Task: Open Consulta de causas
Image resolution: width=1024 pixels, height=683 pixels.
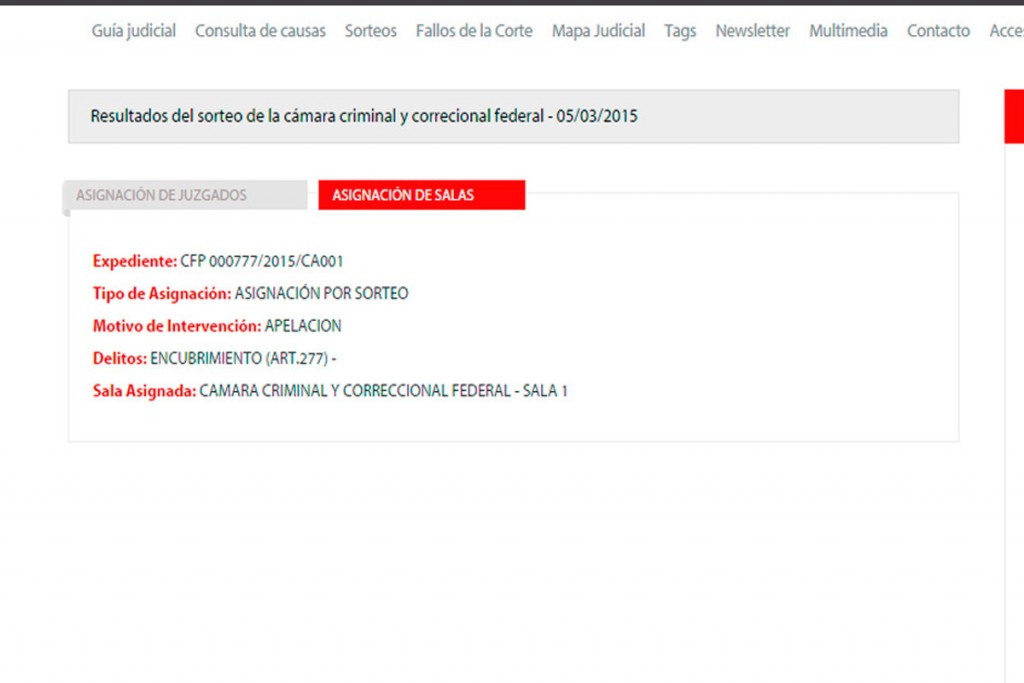Action: coord(260,31)
